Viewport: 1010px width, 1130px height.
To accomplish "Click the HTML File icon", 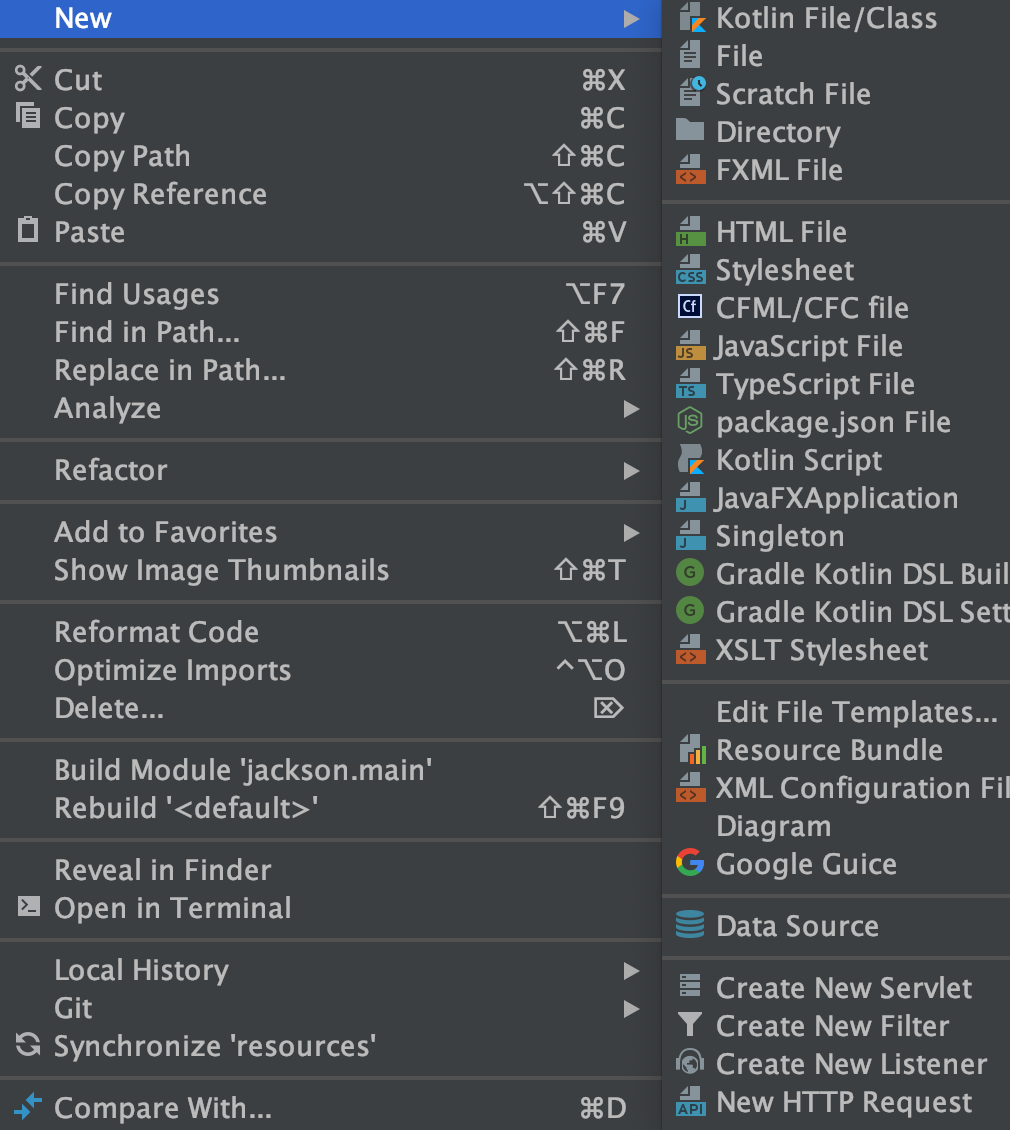I will 691,231.
